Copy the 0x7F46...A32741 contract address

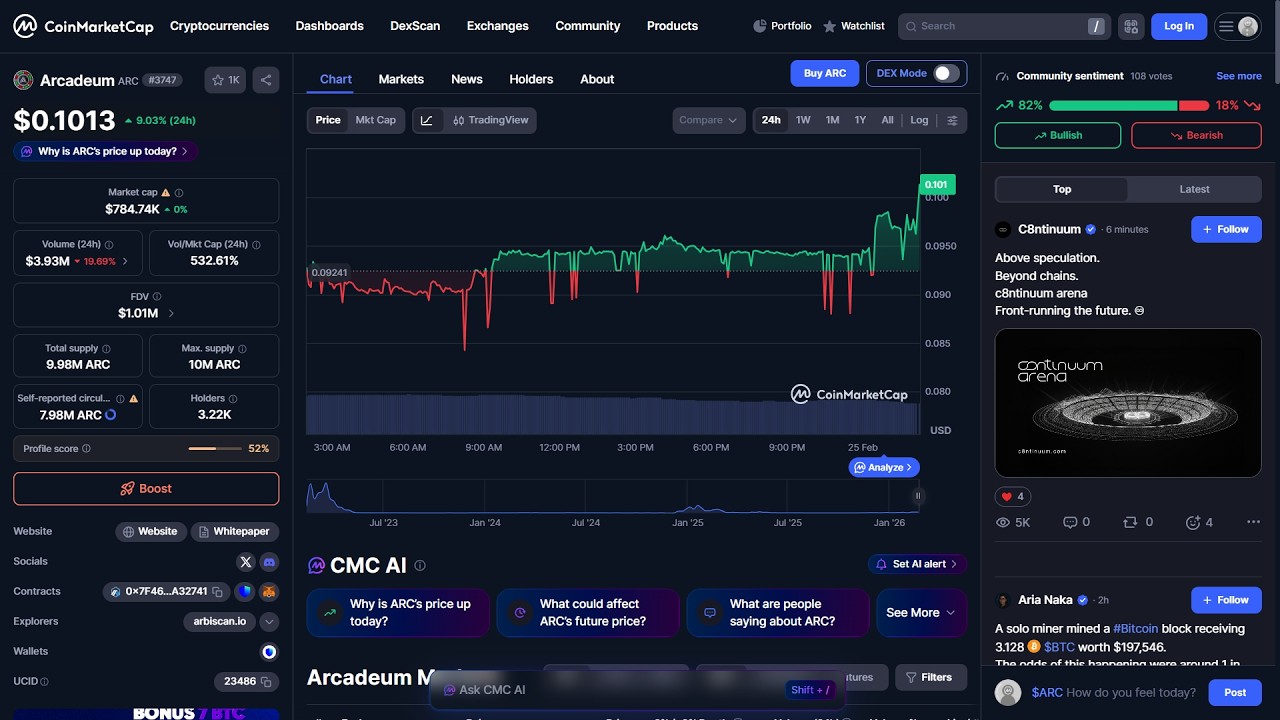[x=217, y=592]
